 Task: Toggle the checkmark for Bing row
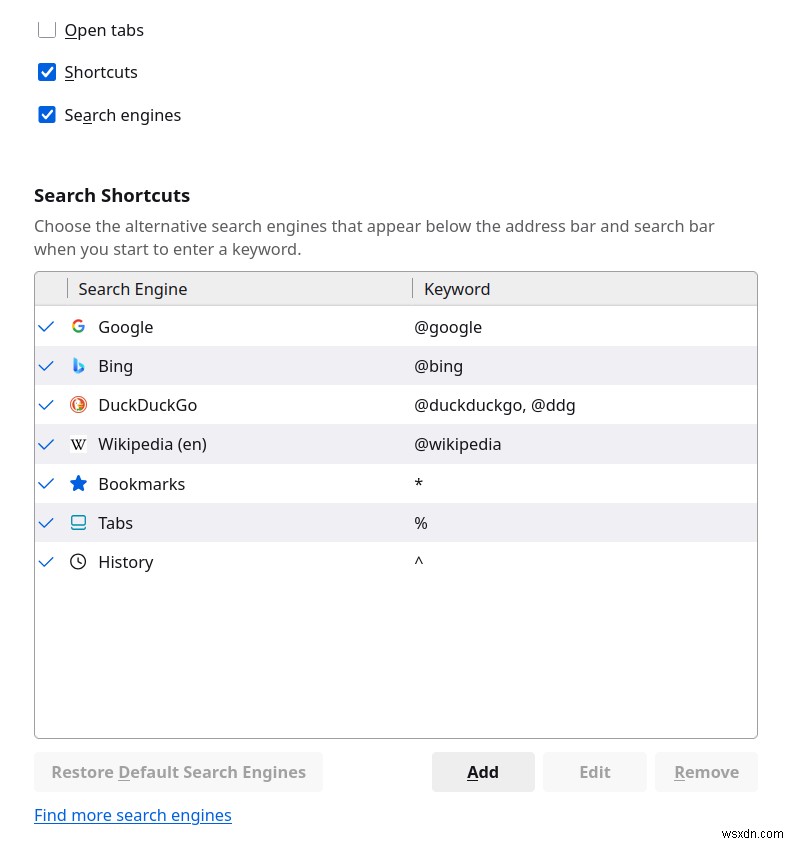tap(47, 366)
